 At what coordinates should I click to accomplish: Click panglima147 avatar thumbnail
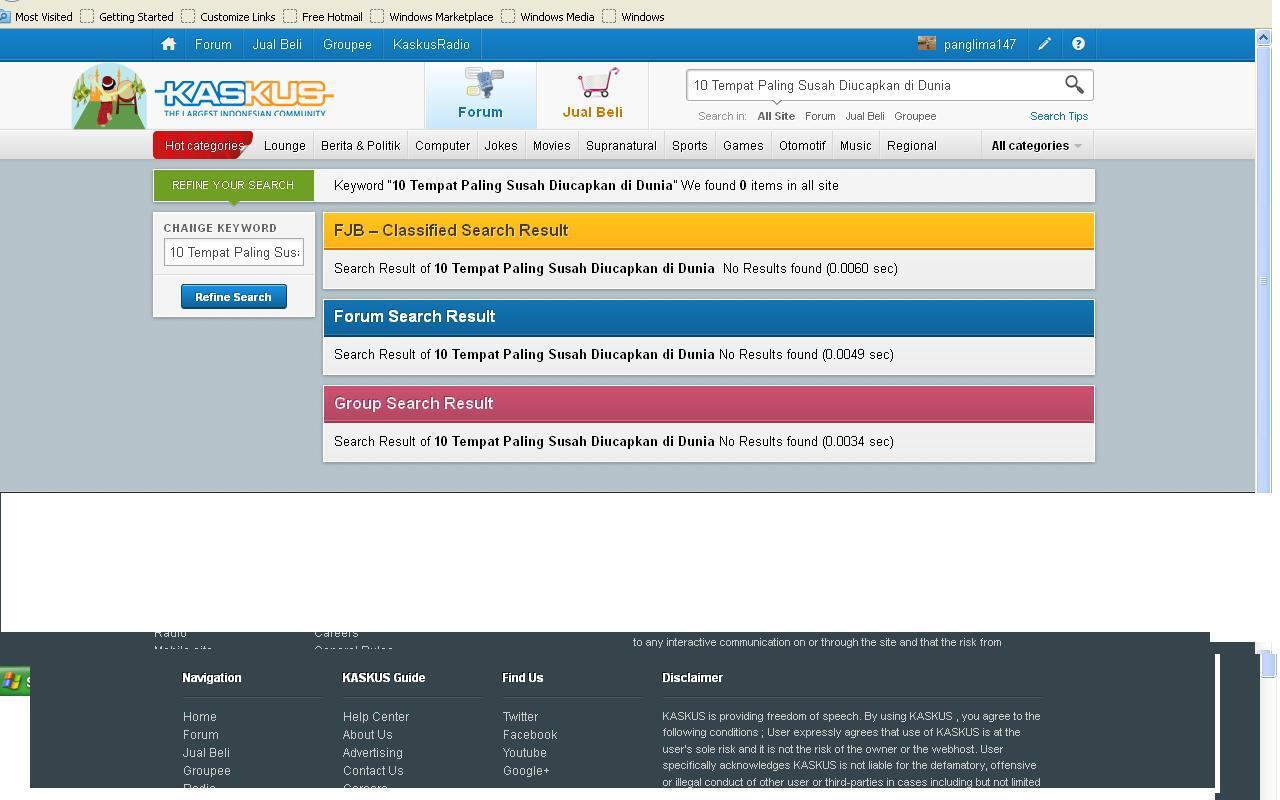pos(927,43)
